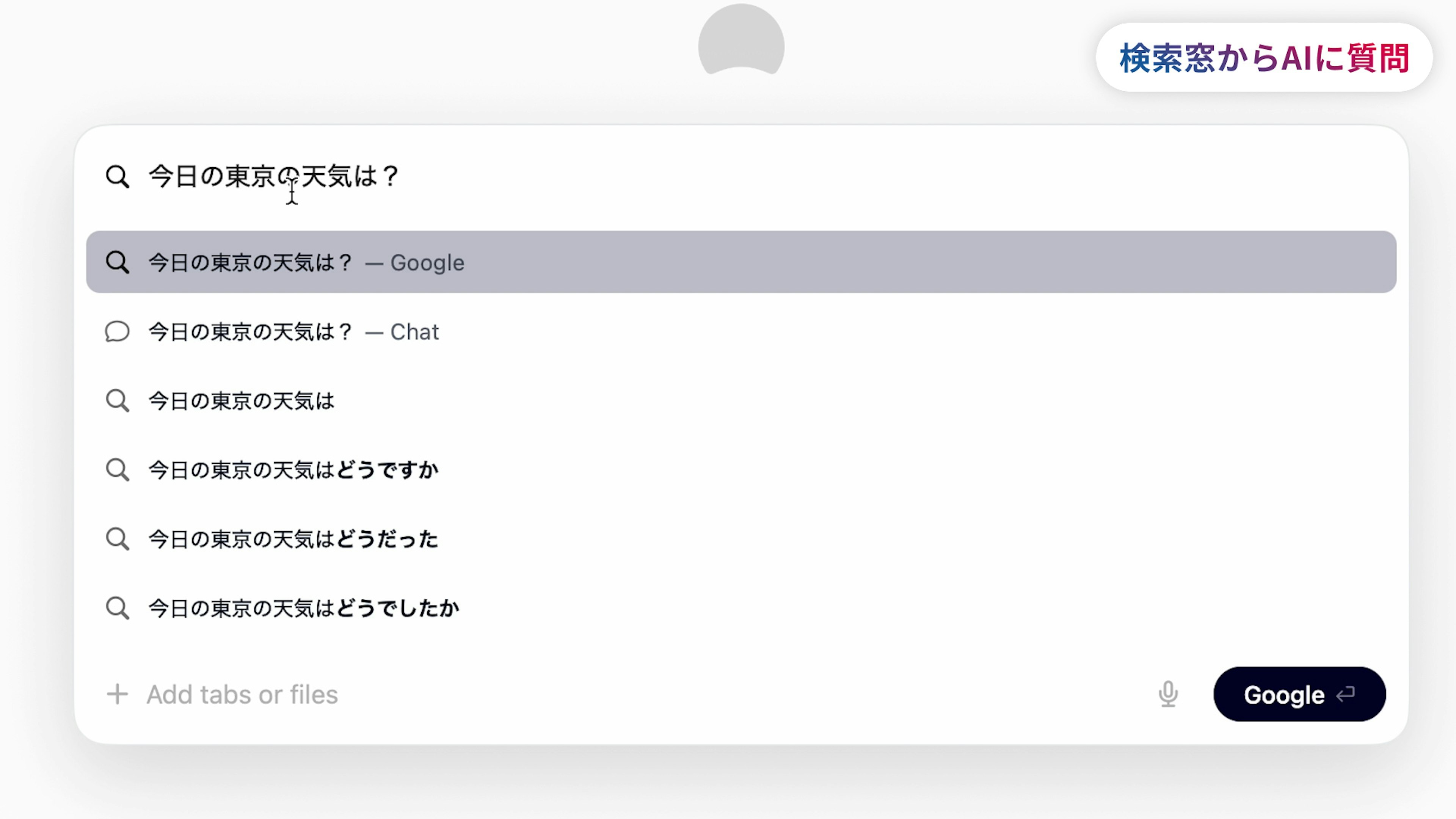The width and height of the screenshot is (1456, 819).
Task: Click magnifier icon beside 今日の東京の天気は suggestion
Action: tap(118, 401)
